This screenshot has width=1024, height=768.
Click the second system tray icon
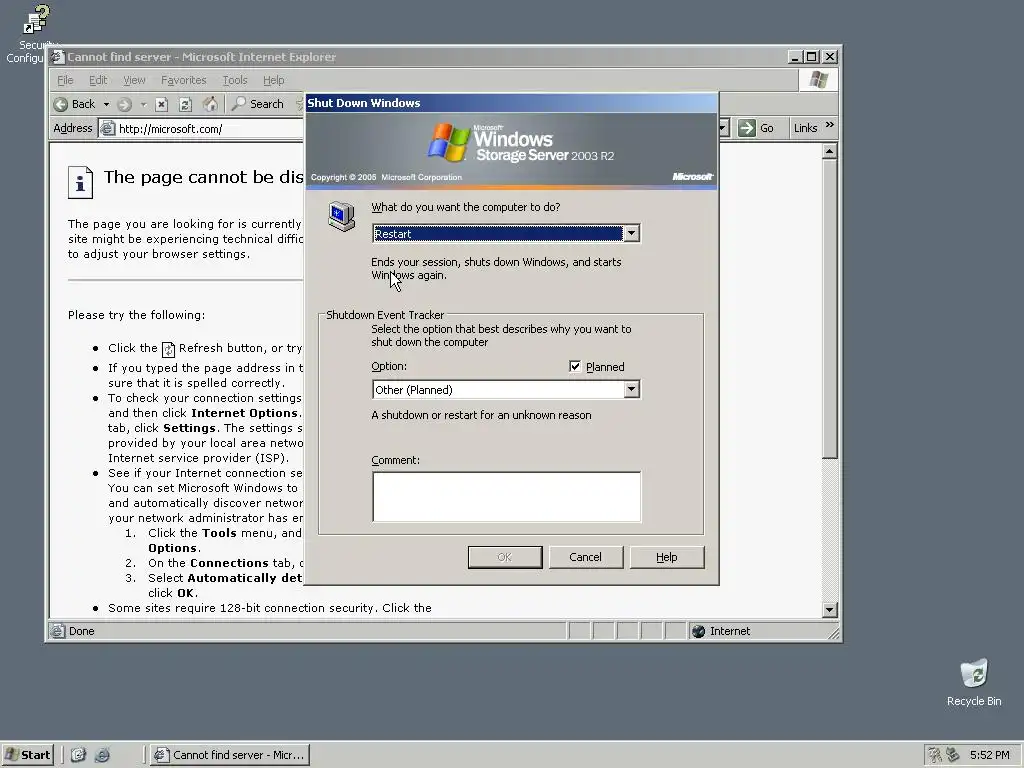pos(953,755)
